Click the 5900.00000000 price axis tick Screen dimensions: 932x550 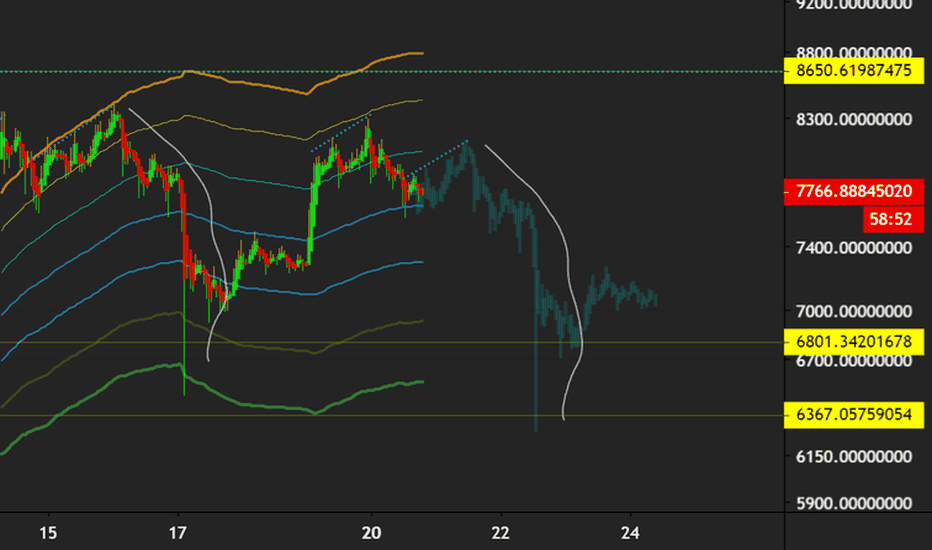click(854, 504)
